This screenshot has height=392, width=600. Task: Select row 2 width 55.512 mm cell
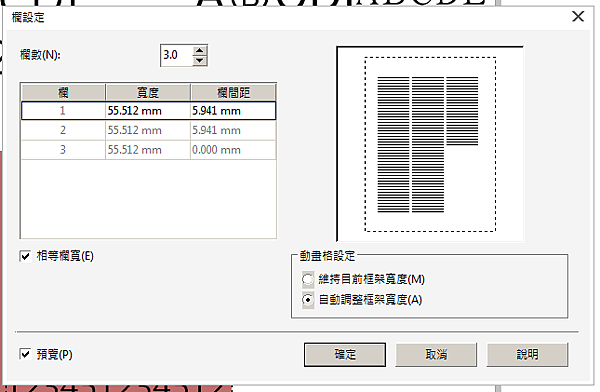coord(148,131)
